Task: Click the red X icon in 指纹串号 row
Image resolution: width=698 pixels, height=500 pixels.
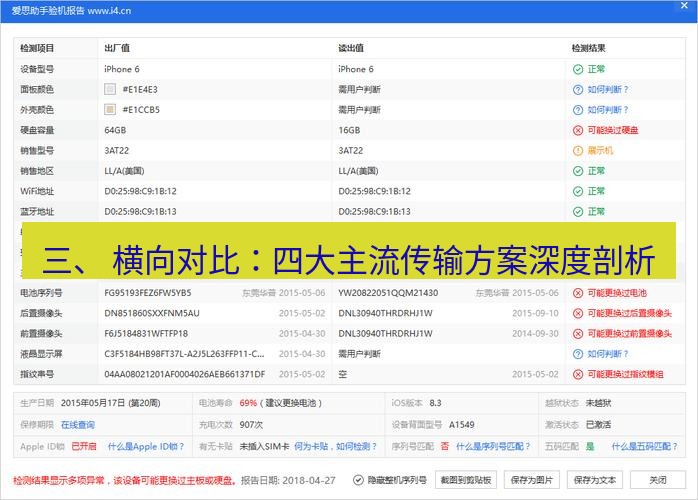Action: 577,374
